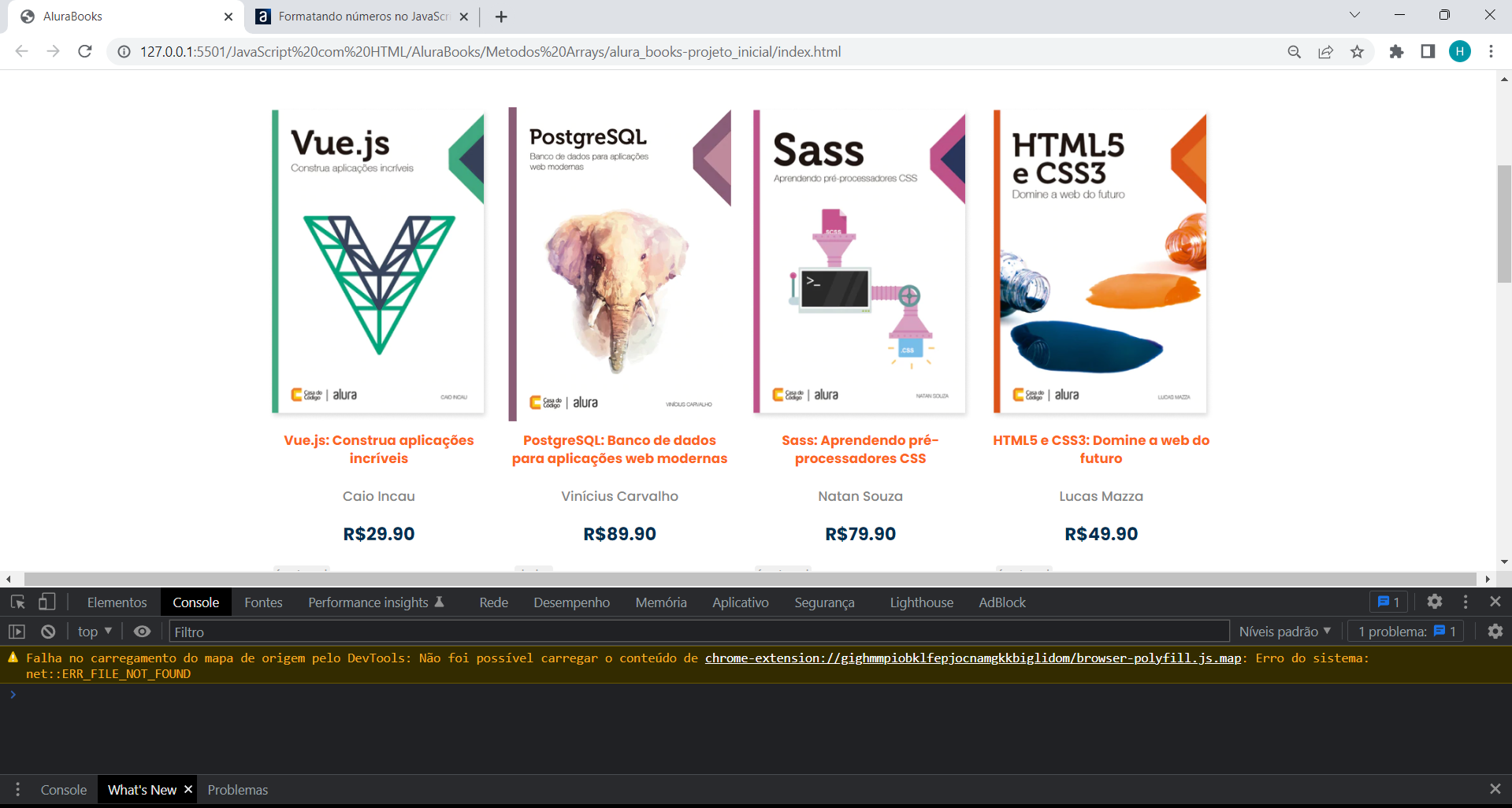Share this page icon
Image resolution: width=1512 pixels, height=808 pixels.
pos(1326,52)
